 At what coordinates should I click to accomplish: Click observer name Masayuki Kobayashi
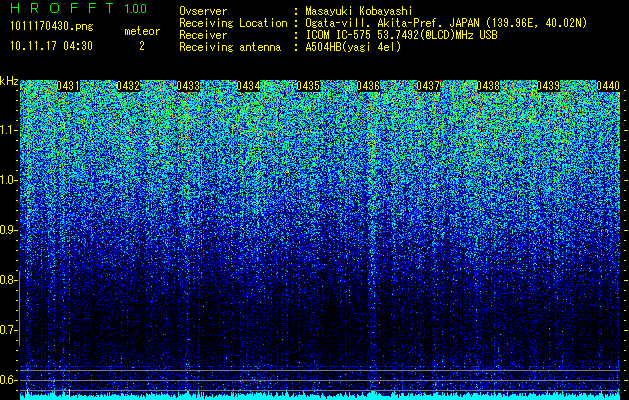click(x=359, y=11)
